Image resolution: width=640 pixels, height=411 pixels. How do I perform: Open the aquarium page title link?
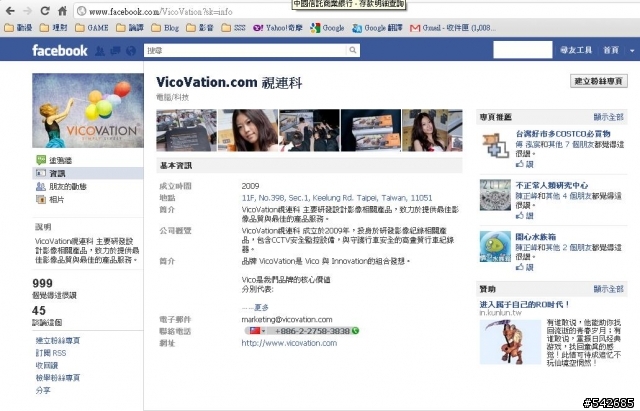[x=536, y=237]
